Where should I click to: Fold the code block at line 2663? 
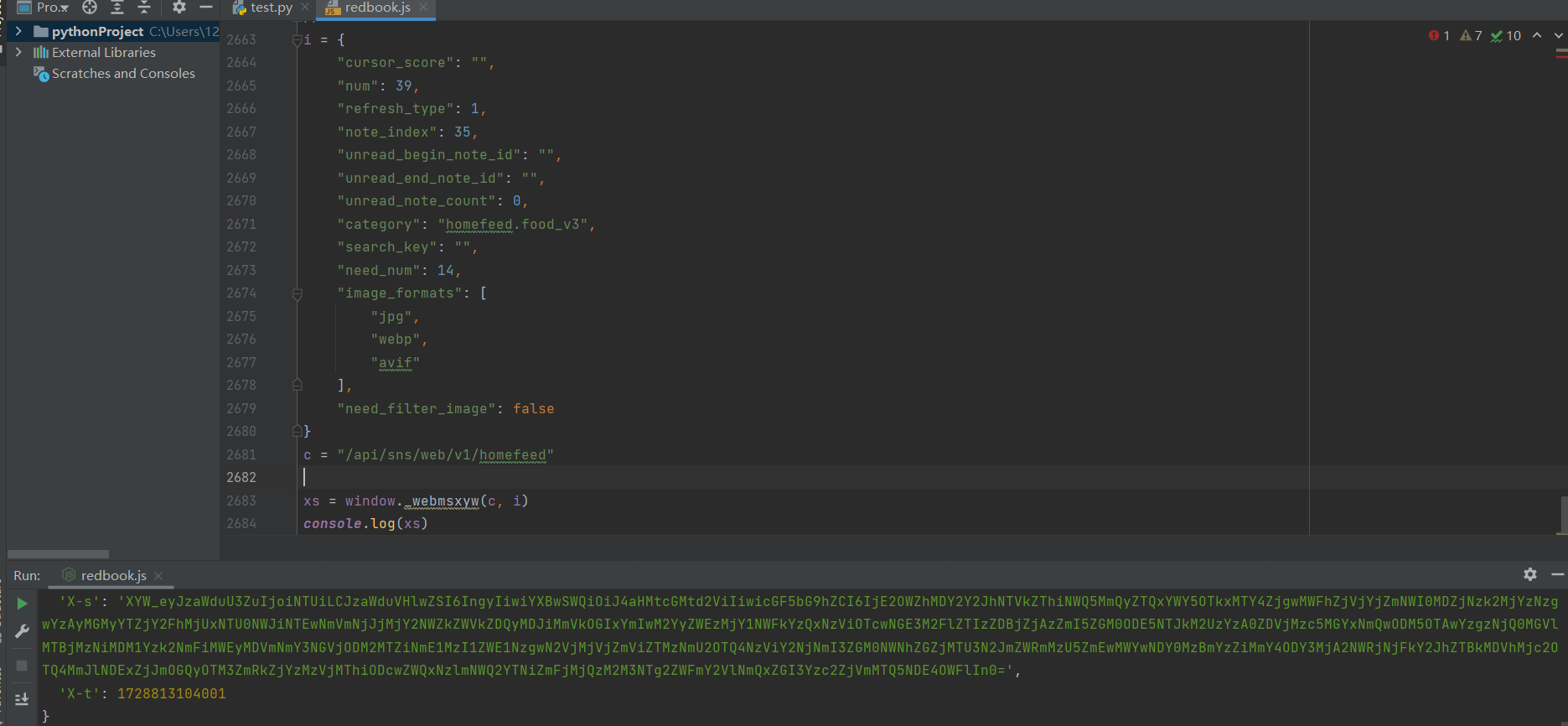[x=297, y=39]
